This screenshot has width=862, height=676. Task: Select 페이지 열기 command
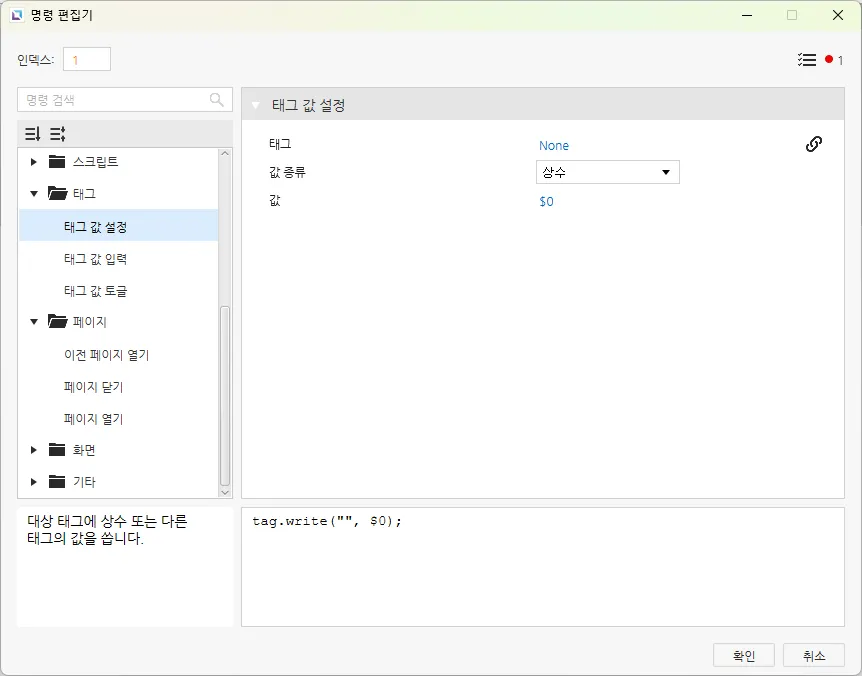pyautogui.click(x=93, y=419)
